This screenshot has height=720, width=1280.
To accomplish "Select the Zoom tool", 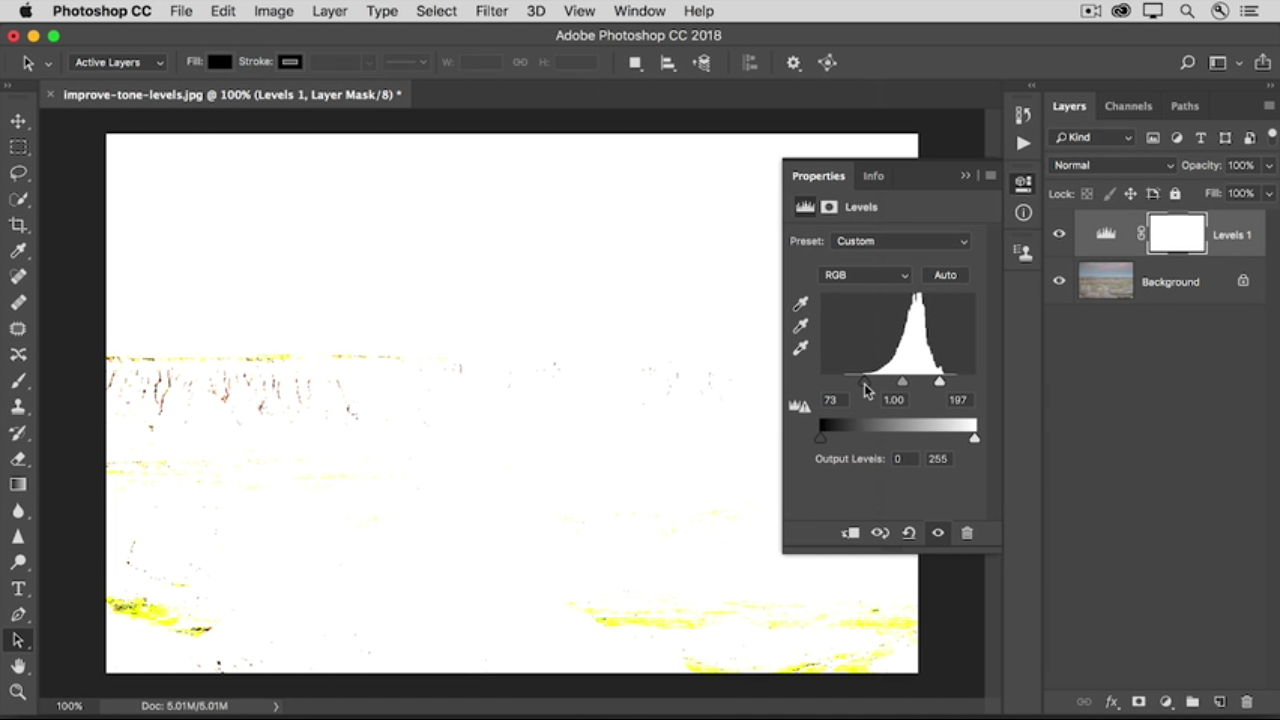I will coord(18,692).
